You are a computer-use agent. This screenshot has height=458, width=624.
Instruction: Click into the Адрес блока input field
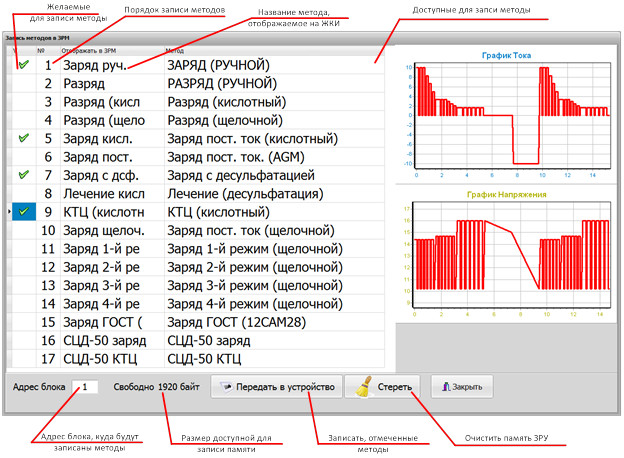87,386
